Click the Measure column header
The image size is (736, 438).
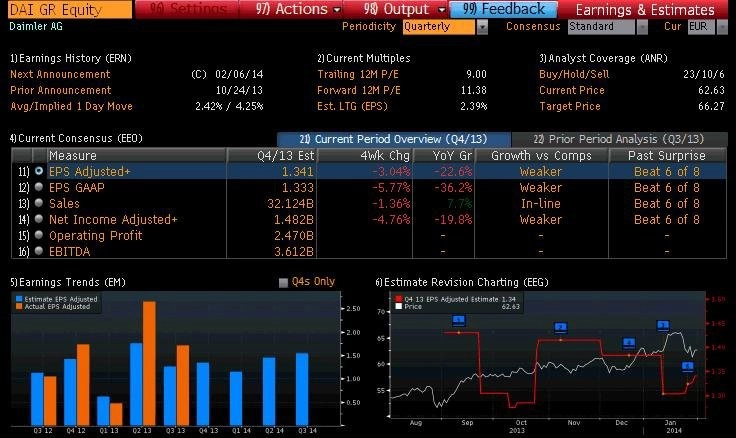(x=136, y=155)
